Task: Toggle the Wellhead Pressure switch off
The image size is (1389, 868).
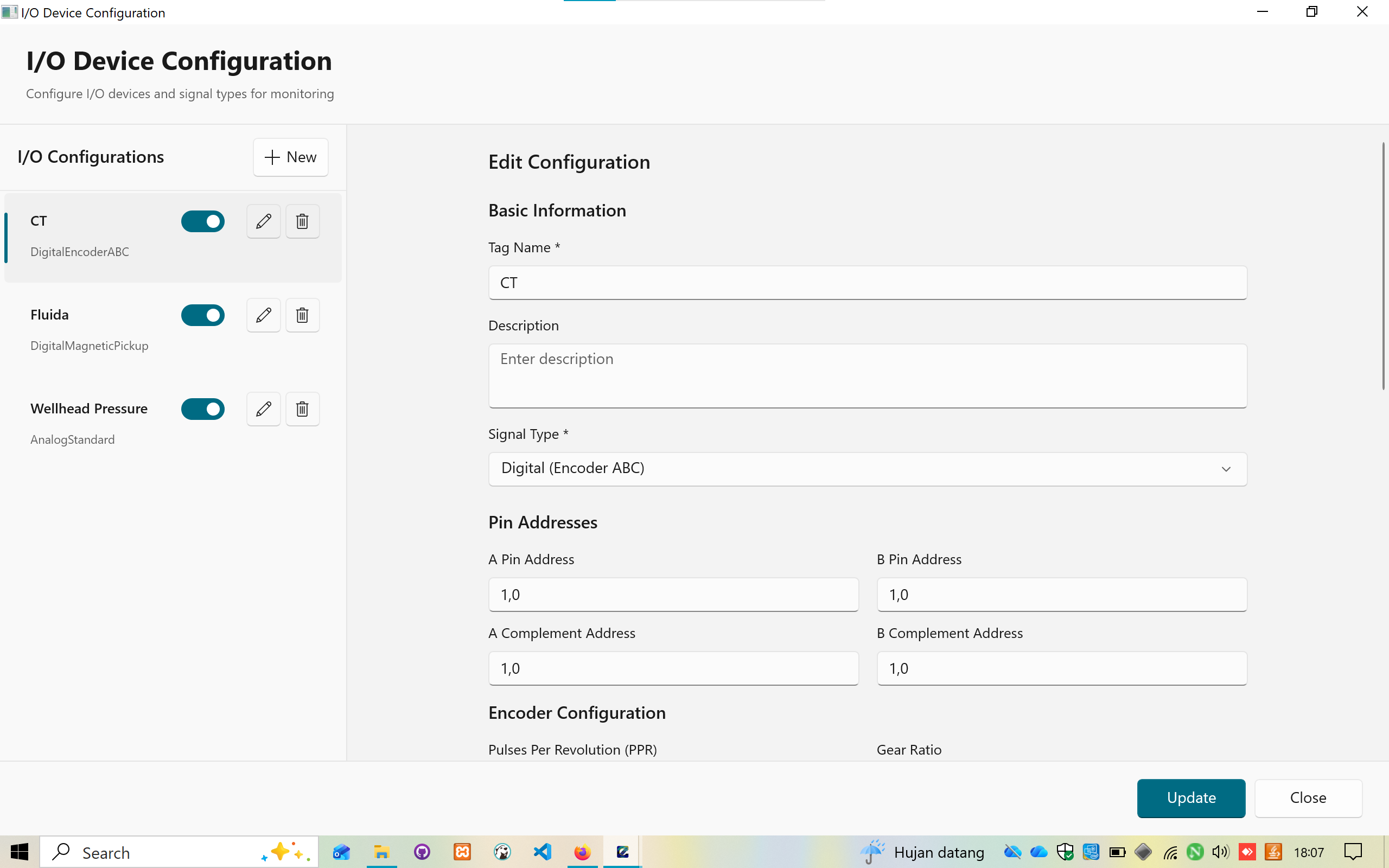Action: [x=203, y=409]
